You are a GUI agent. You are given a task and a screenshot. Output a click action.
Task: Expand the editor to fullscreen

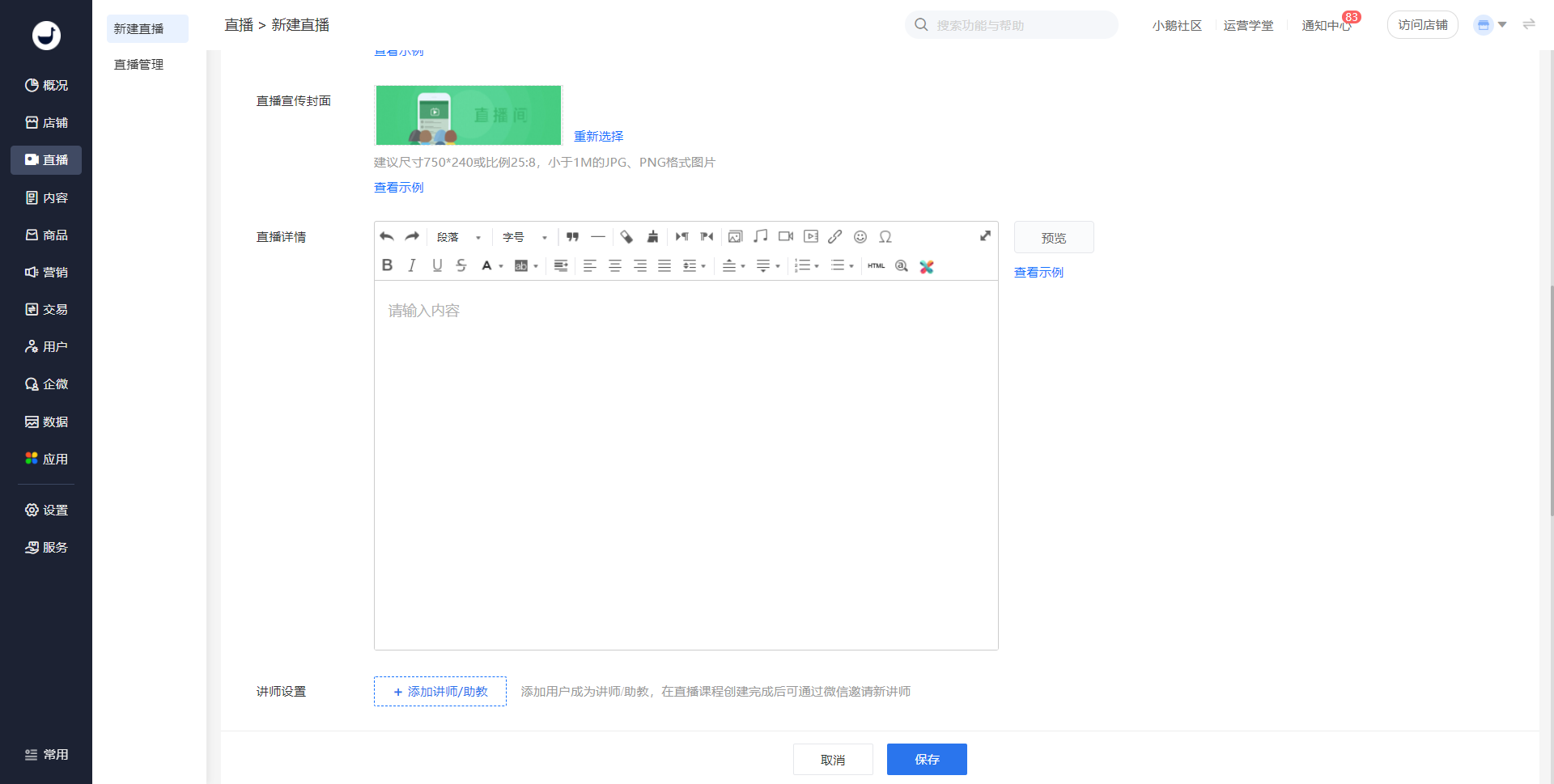(985, 236)
